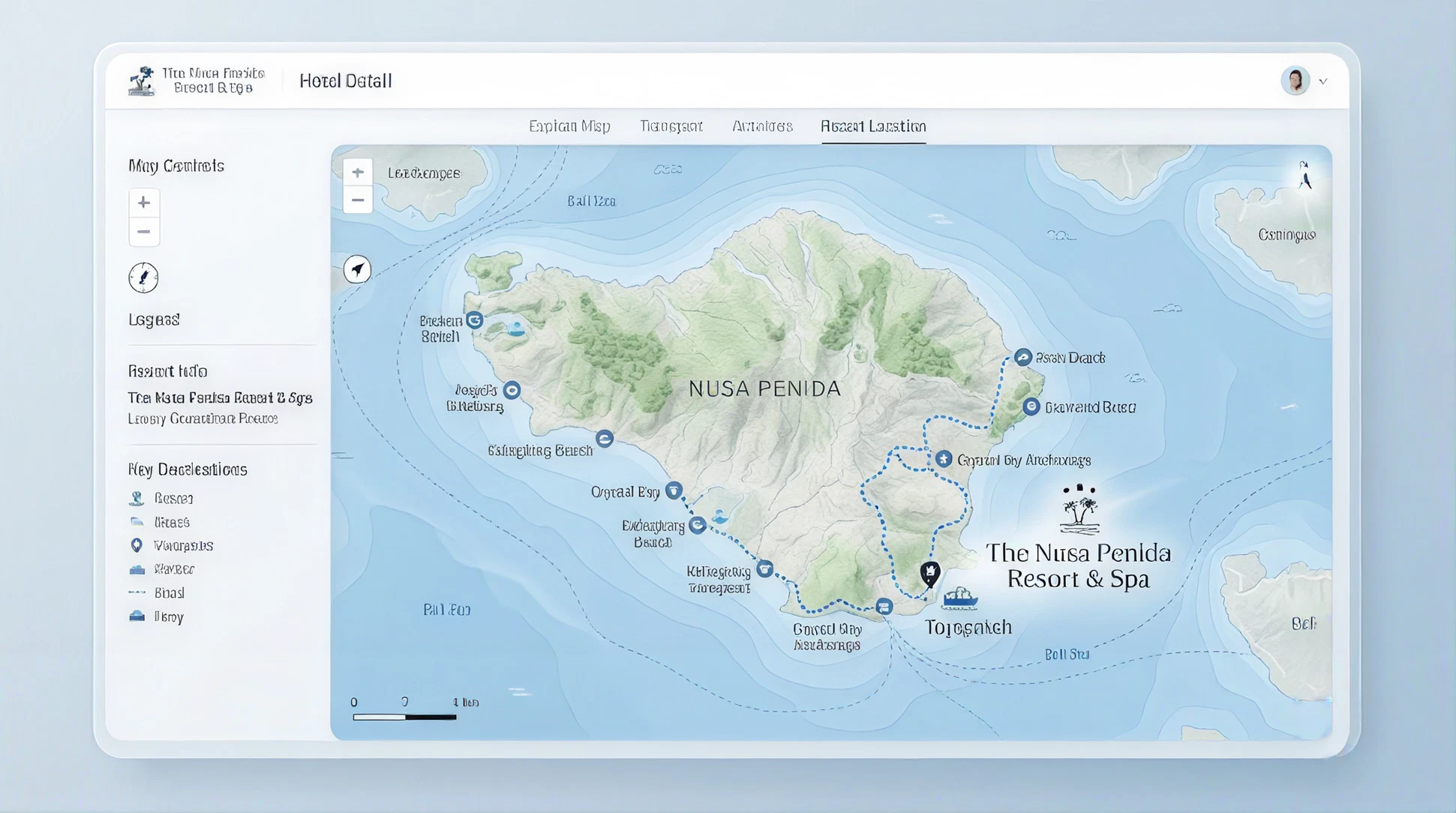Click the southwest viewpoint marker
1456x813 pixels.
764,569
